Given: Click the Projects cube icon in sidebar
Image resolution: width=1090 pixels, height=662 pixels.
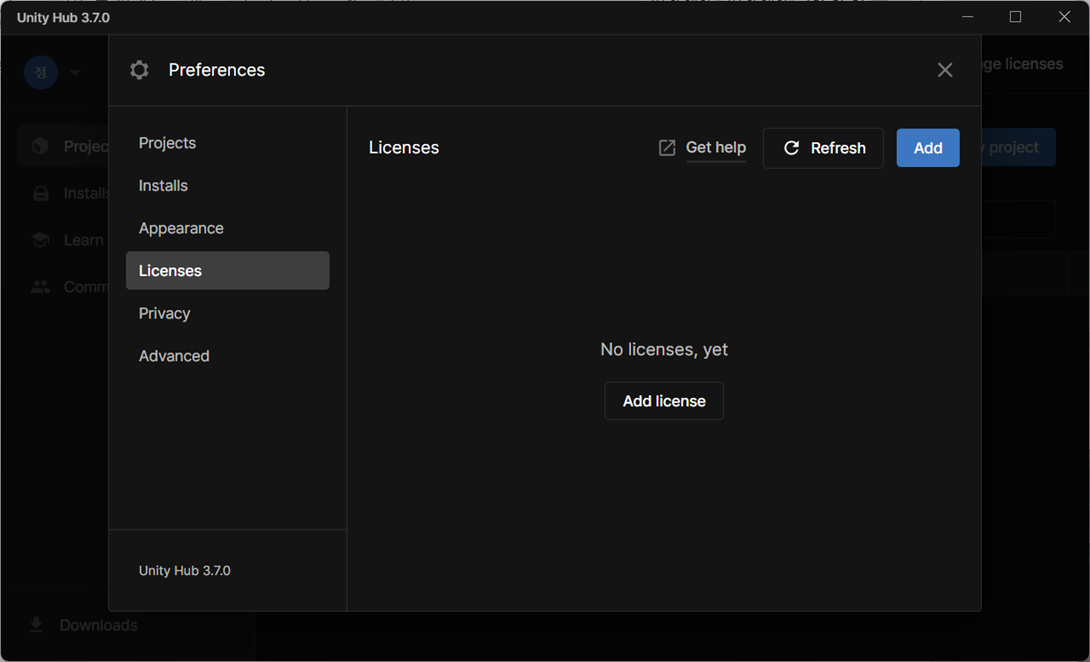Looking at the screenshot, I should point(40,146).
